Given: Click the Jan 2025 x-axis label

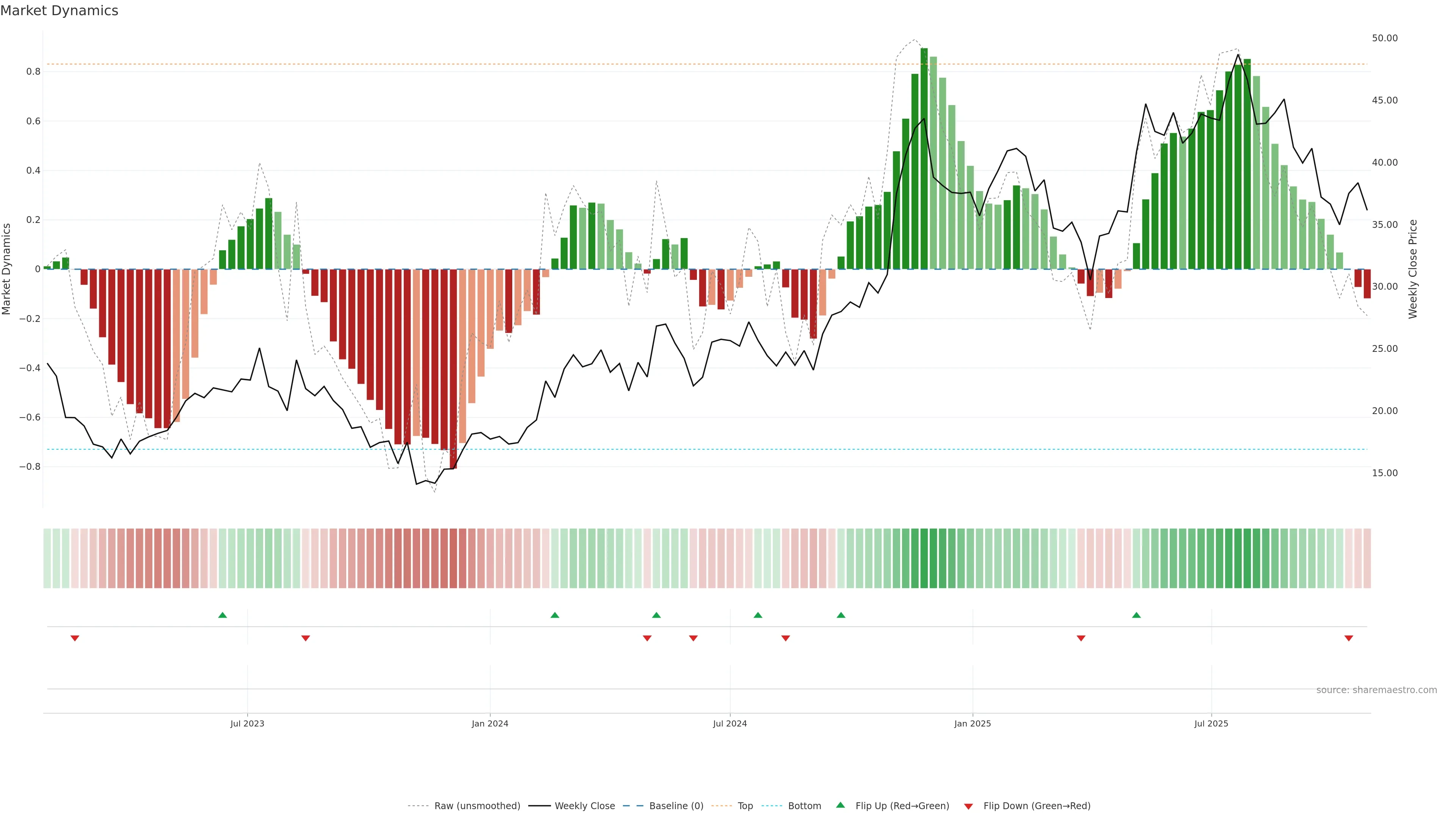Looking at the screenshot, I should click(x=972, y=723).
